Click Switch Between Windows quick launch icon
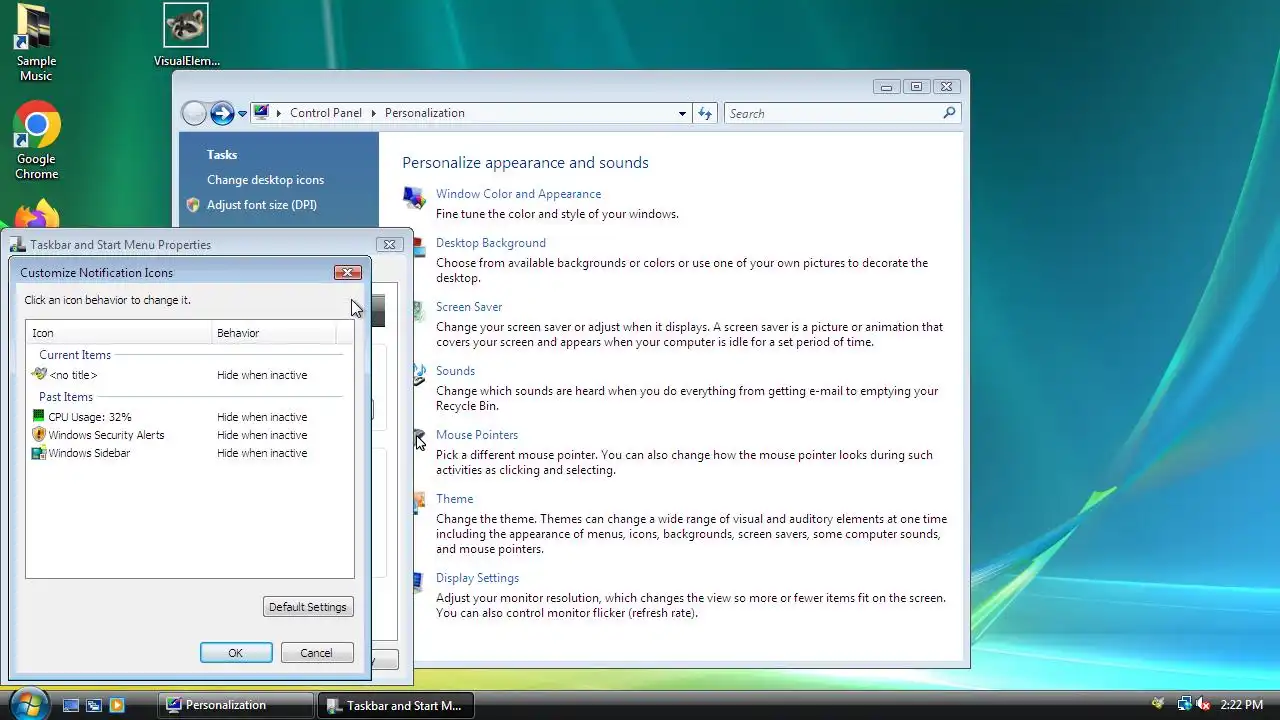Viewport: 1280px width, 720px height. 93,705
